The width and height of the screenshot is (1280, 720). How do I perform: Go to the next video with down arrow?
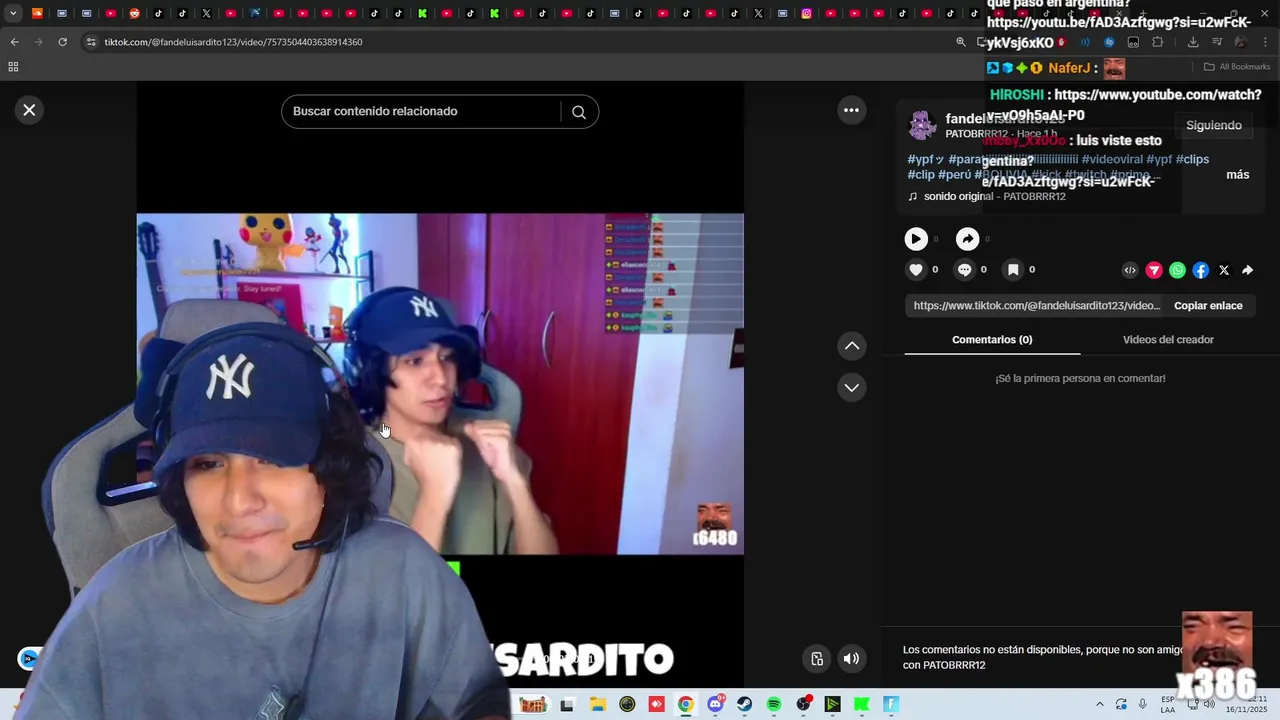pos(852,387)
